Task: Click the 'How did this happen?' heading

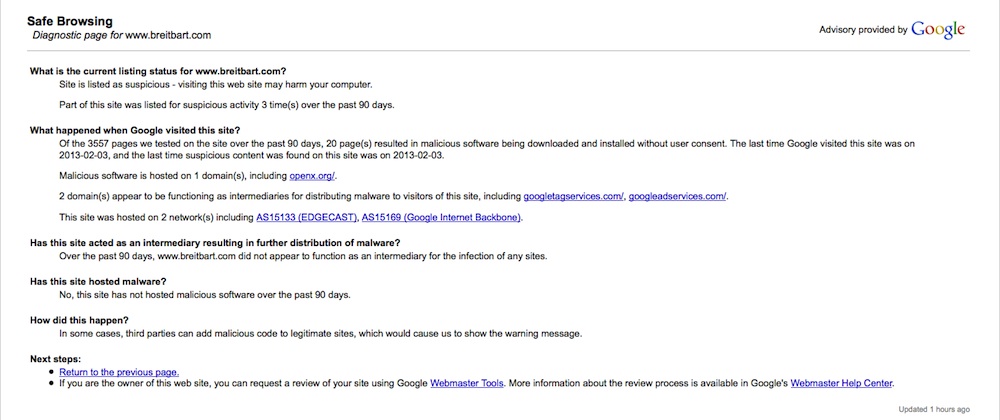Action: pos(85,320)
